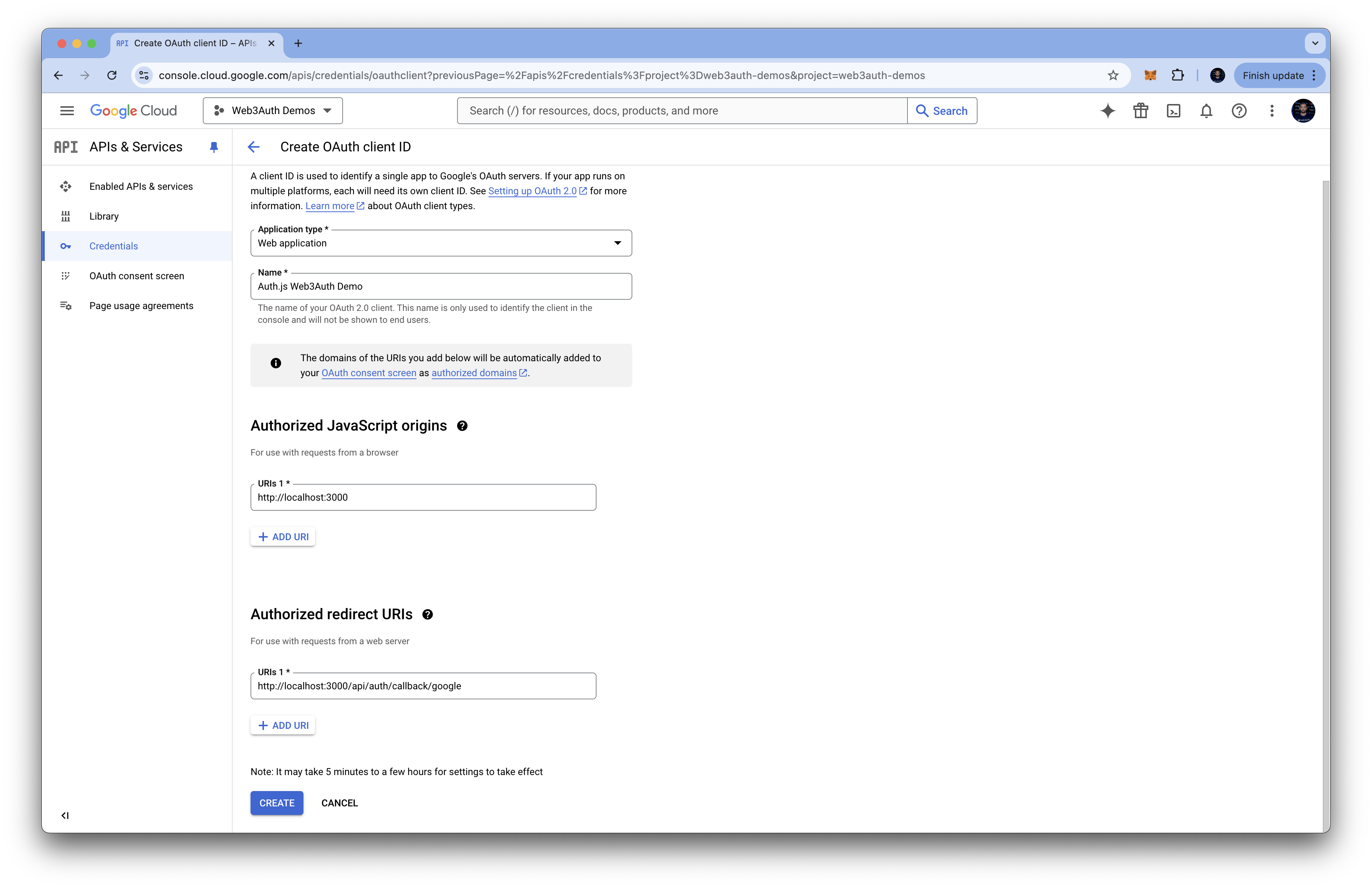Show help for Authorized JavaScript origins

(x=462, y=426)
